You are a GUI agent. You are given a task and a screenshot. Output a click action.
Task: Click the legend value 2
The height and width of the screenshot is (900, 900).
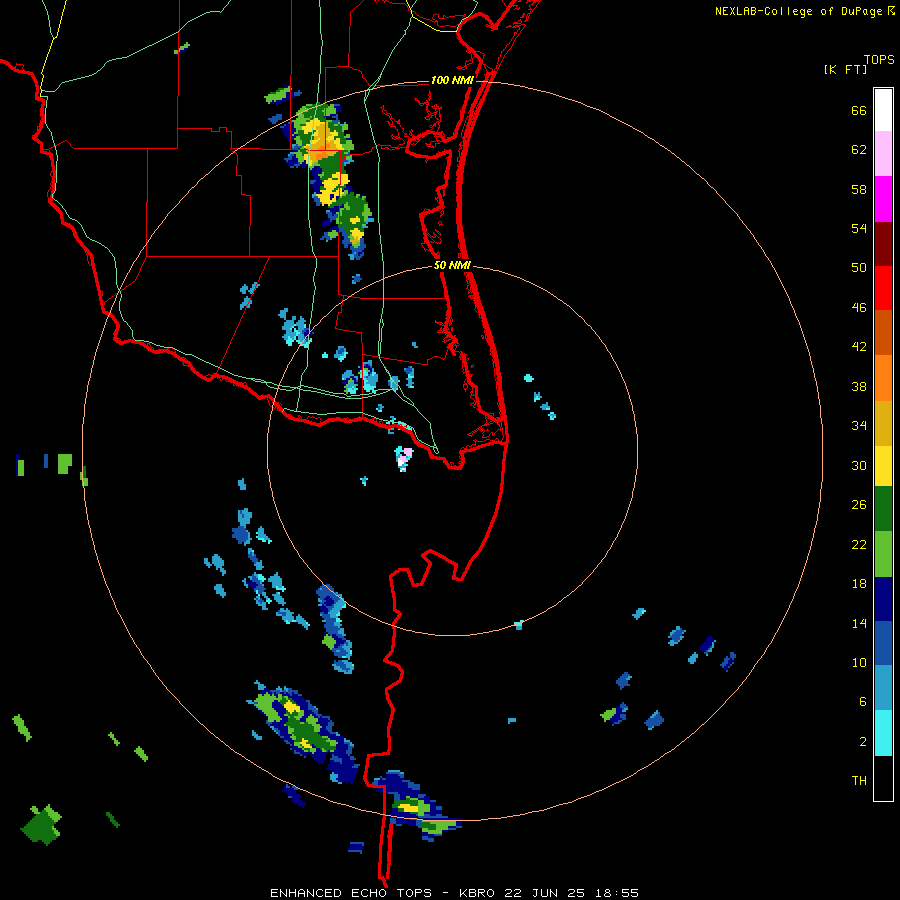click(863, 742)
